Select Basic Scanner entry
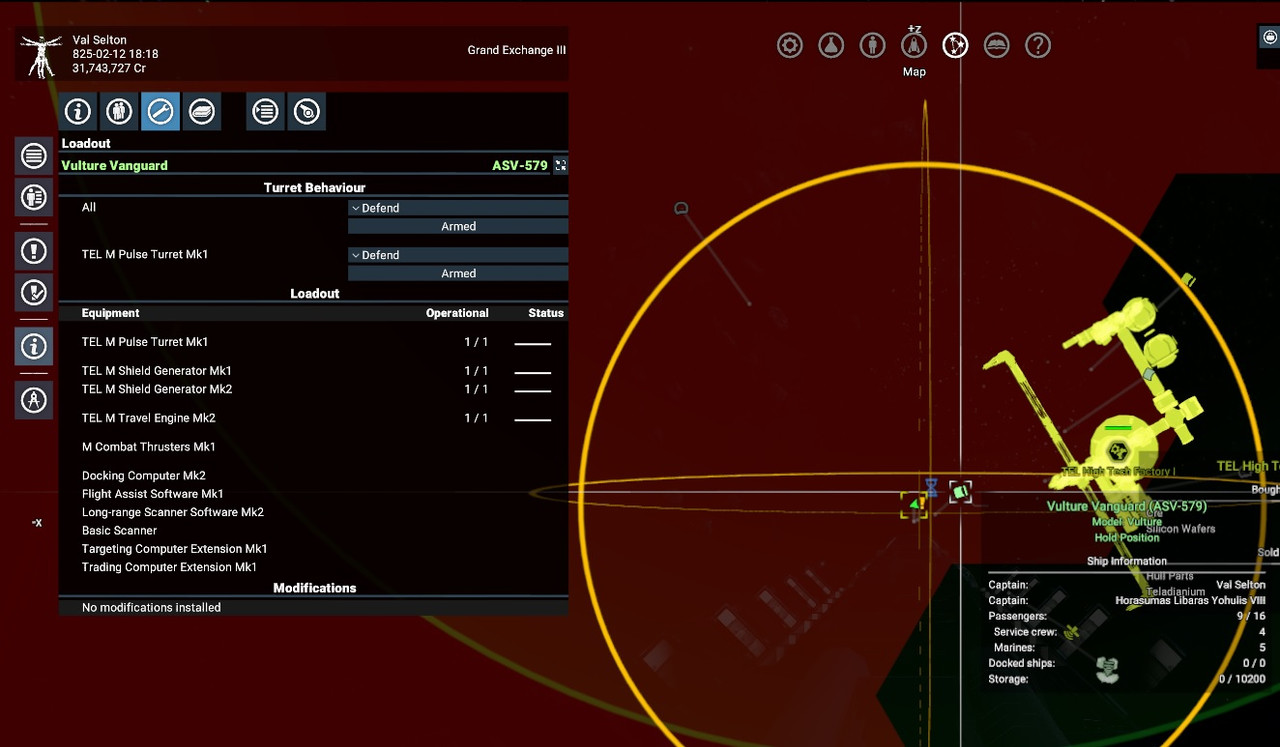Viewport: 1280px width, 747px height. [x=313, y=531]
